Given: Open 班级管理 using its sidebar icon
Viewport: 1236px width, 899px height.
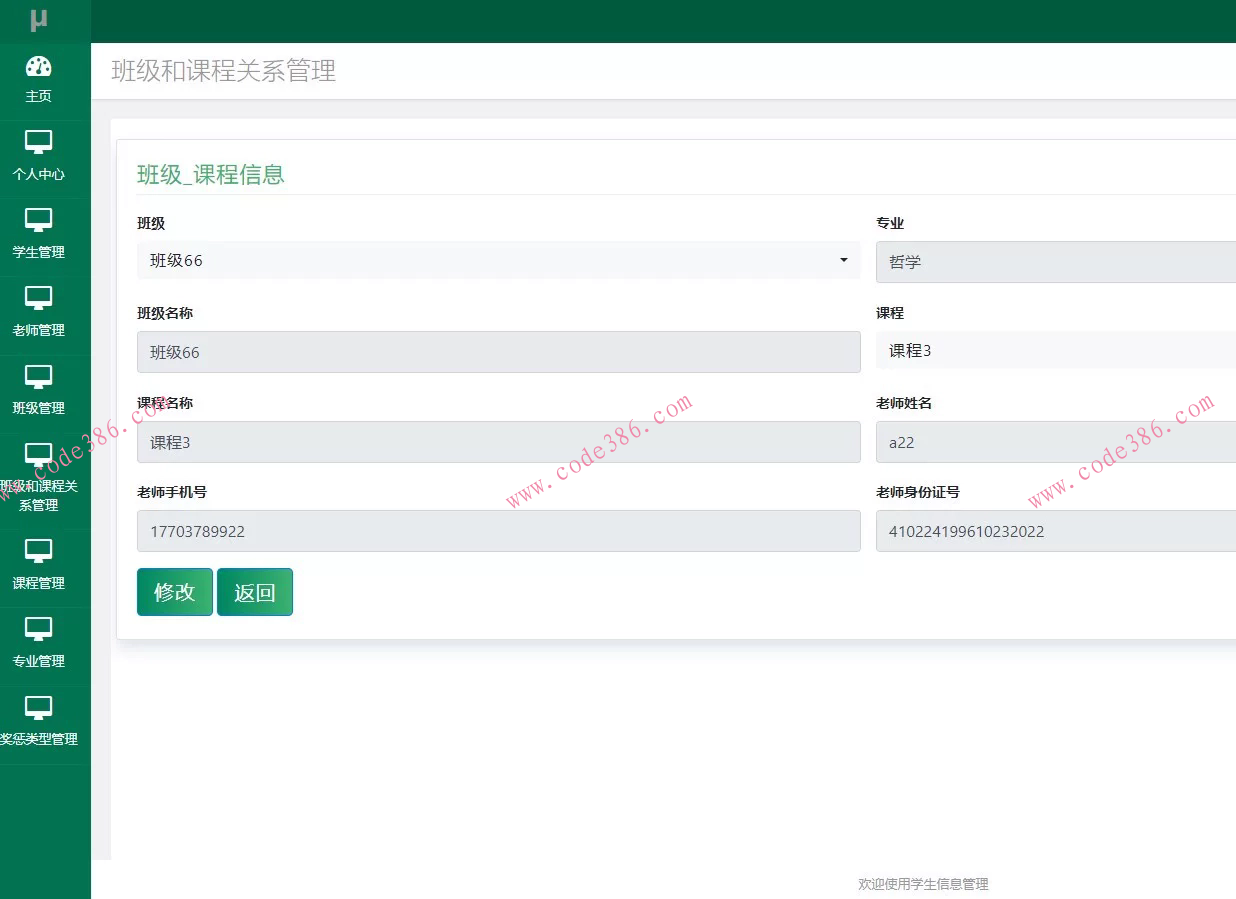Looking at the screenshot, I should click(x=39, y=377).
